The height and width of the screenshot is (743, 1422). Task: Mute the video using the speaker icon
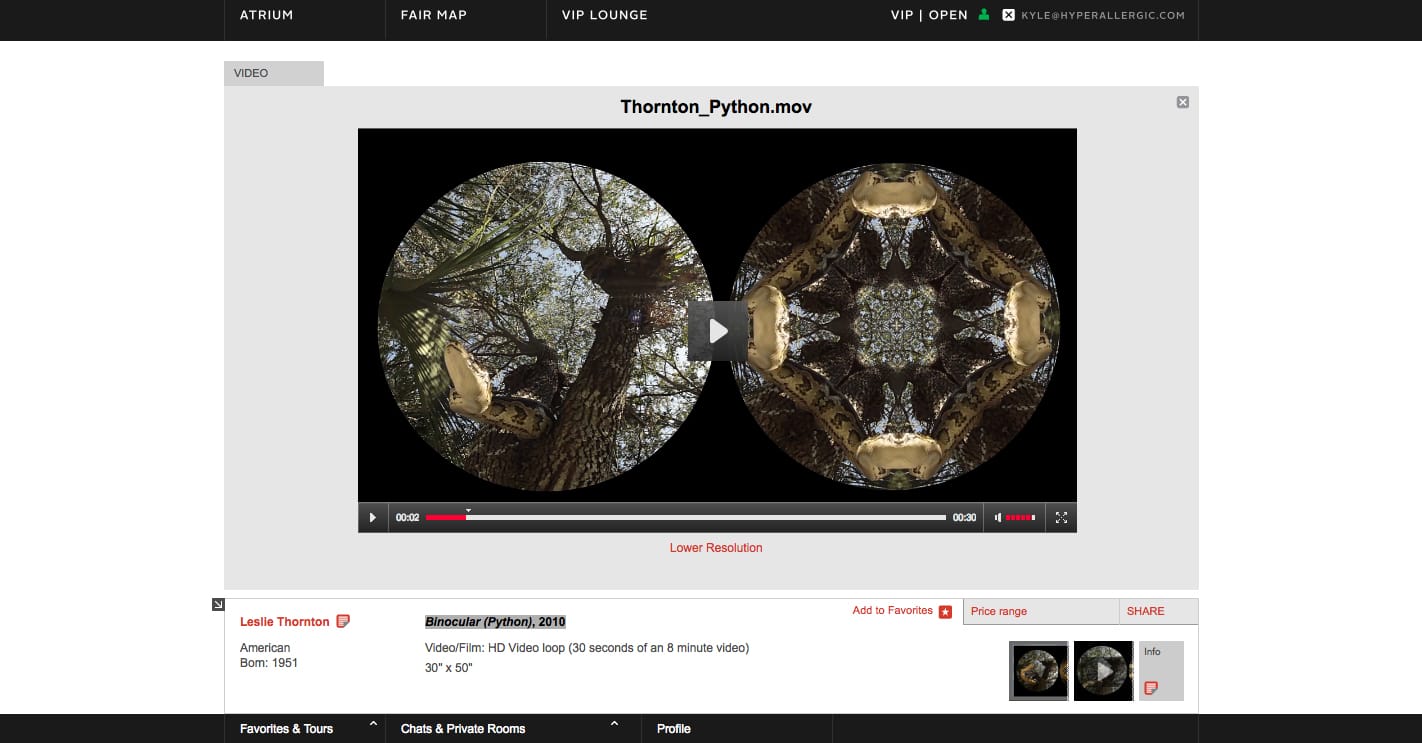997,518
